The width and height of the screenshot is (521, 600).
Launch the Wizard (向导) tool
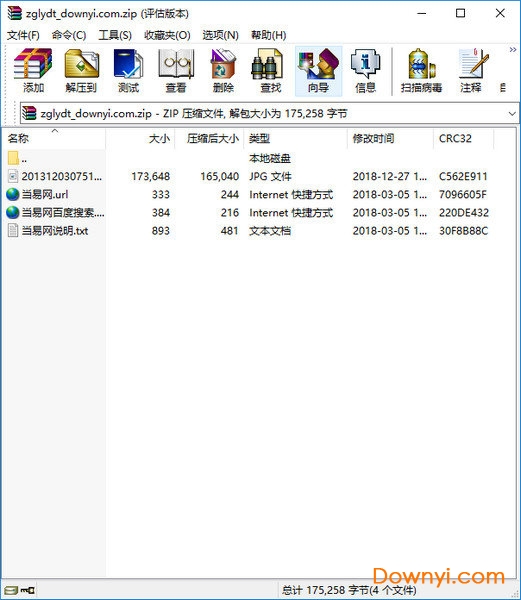318,70
